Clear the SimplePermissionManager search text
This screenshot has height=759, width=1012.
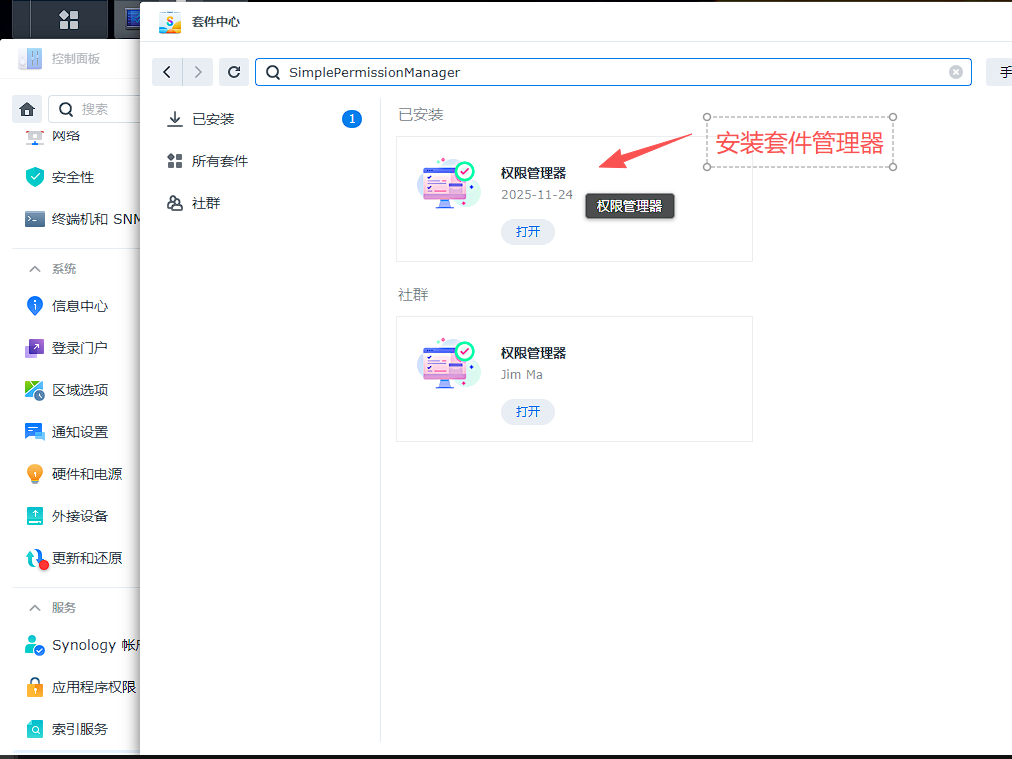pos(955,72)
